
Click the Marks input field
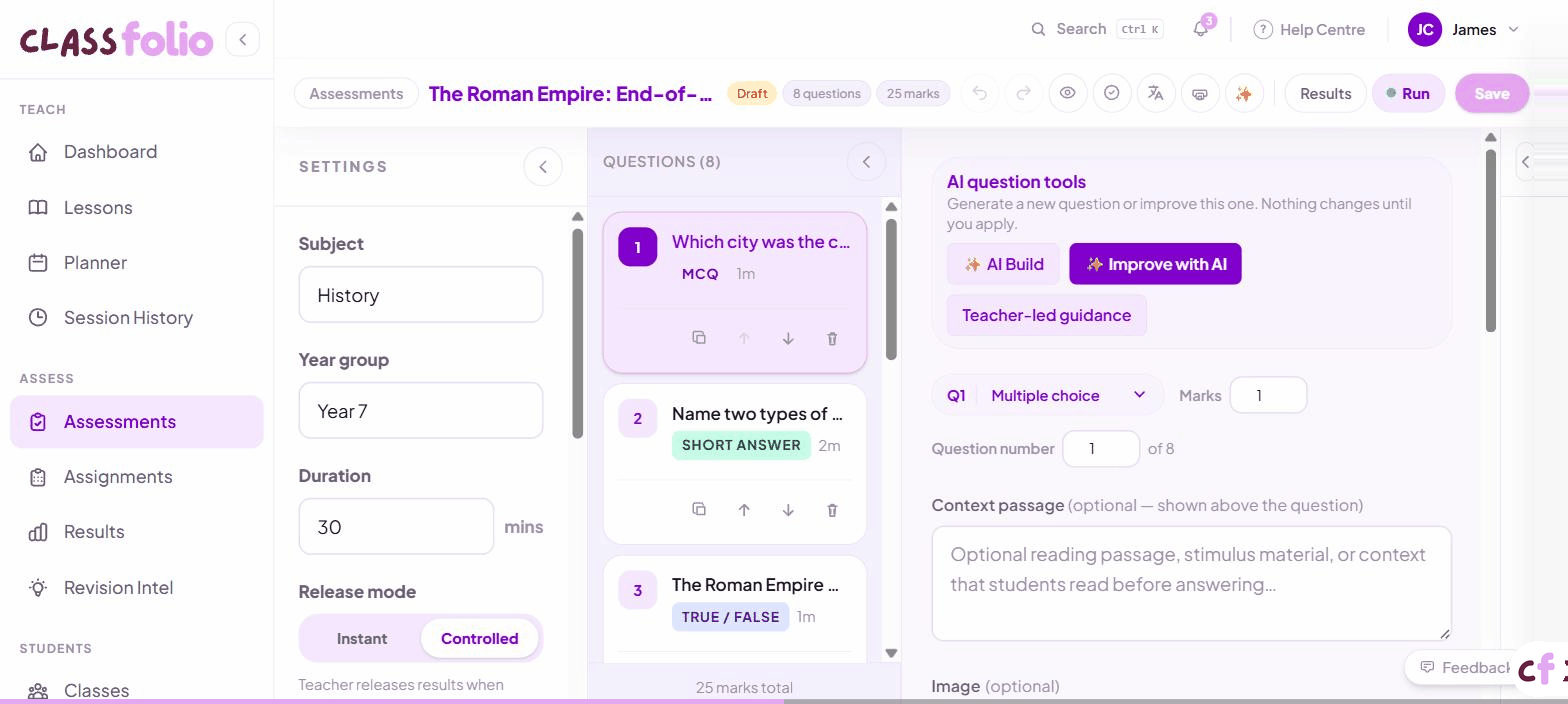pyautogui.click(x=1268, y=395)
